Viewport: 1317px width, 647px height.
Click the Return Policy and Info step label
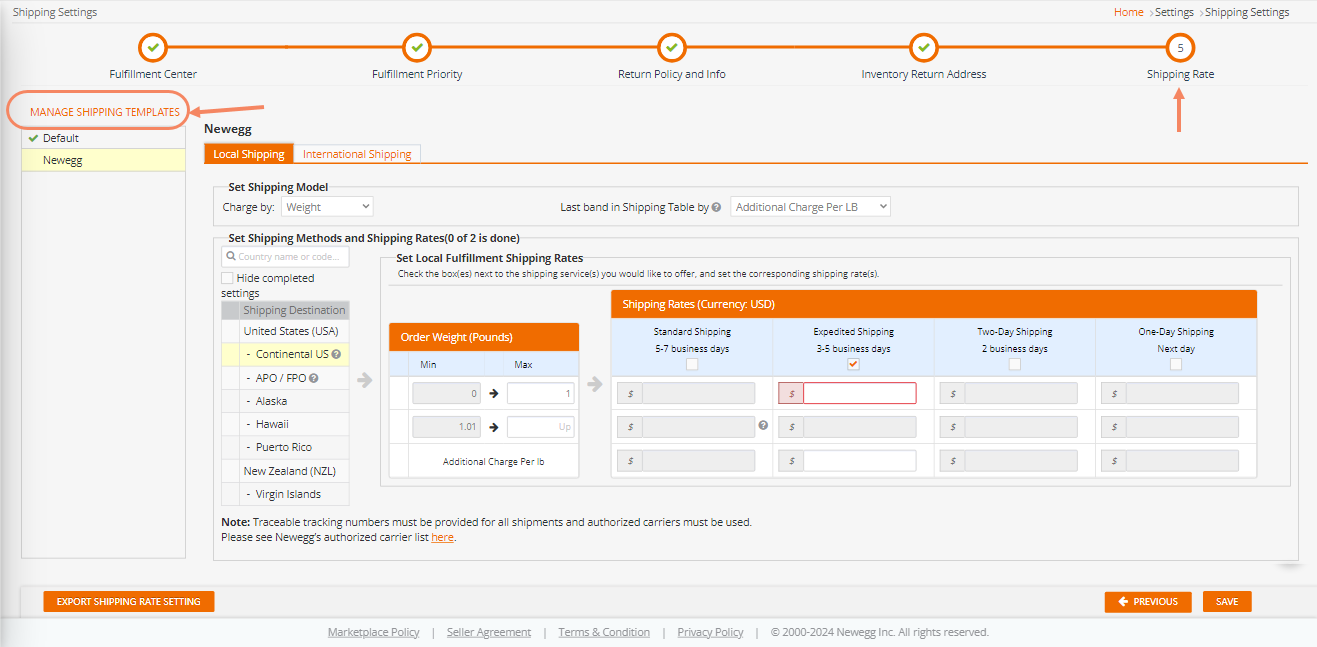pos(672,74)
